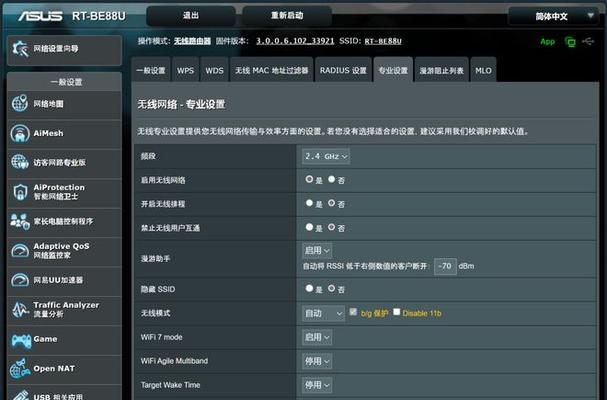
Task: Open the 无线模式 自动 dropdown
Action: coord(323,313)
